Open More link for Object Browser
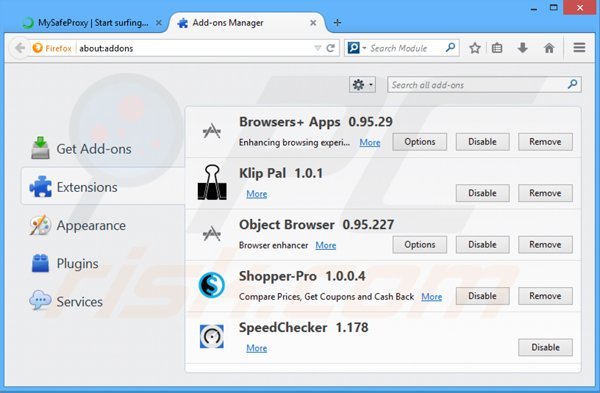Viewport: 600px width, 393px height. tap(326, 245)
